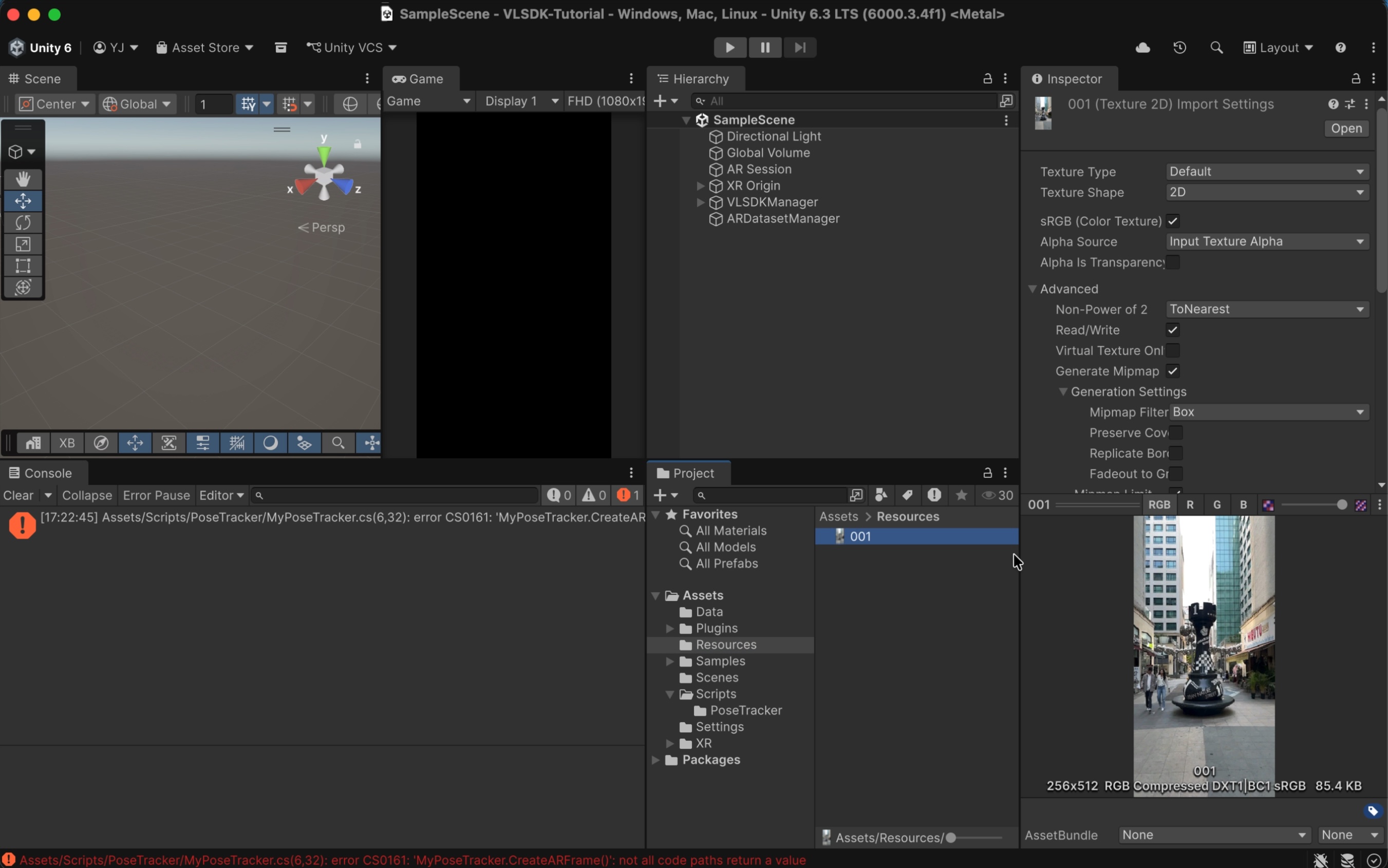Uncheck the sRGB (Color Texture) checkbox
The width and height of the screenshot is (1388, 868).
point(1173,221)
